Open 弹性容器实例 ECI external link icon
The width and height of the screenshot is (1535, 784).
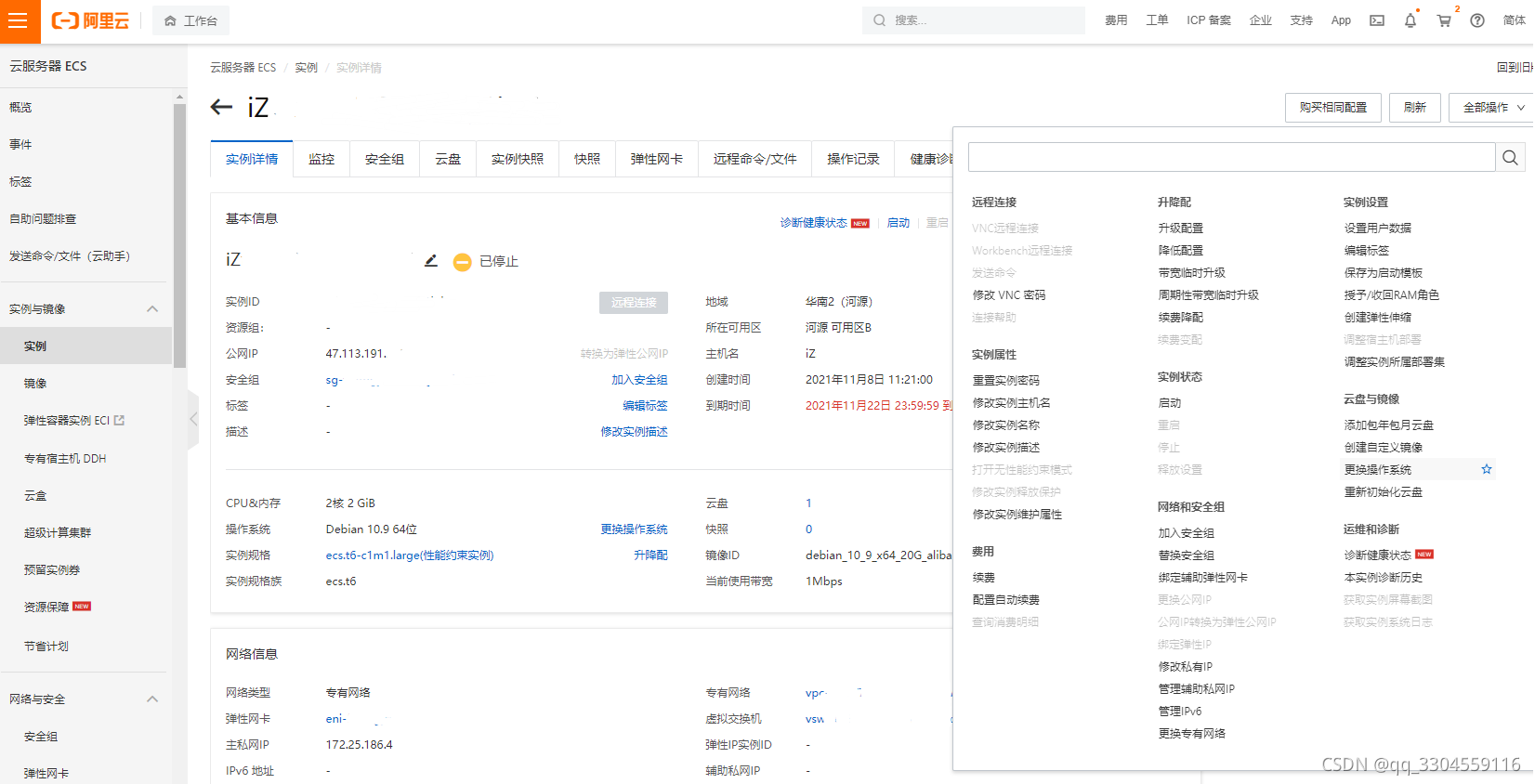pos(119,420)
